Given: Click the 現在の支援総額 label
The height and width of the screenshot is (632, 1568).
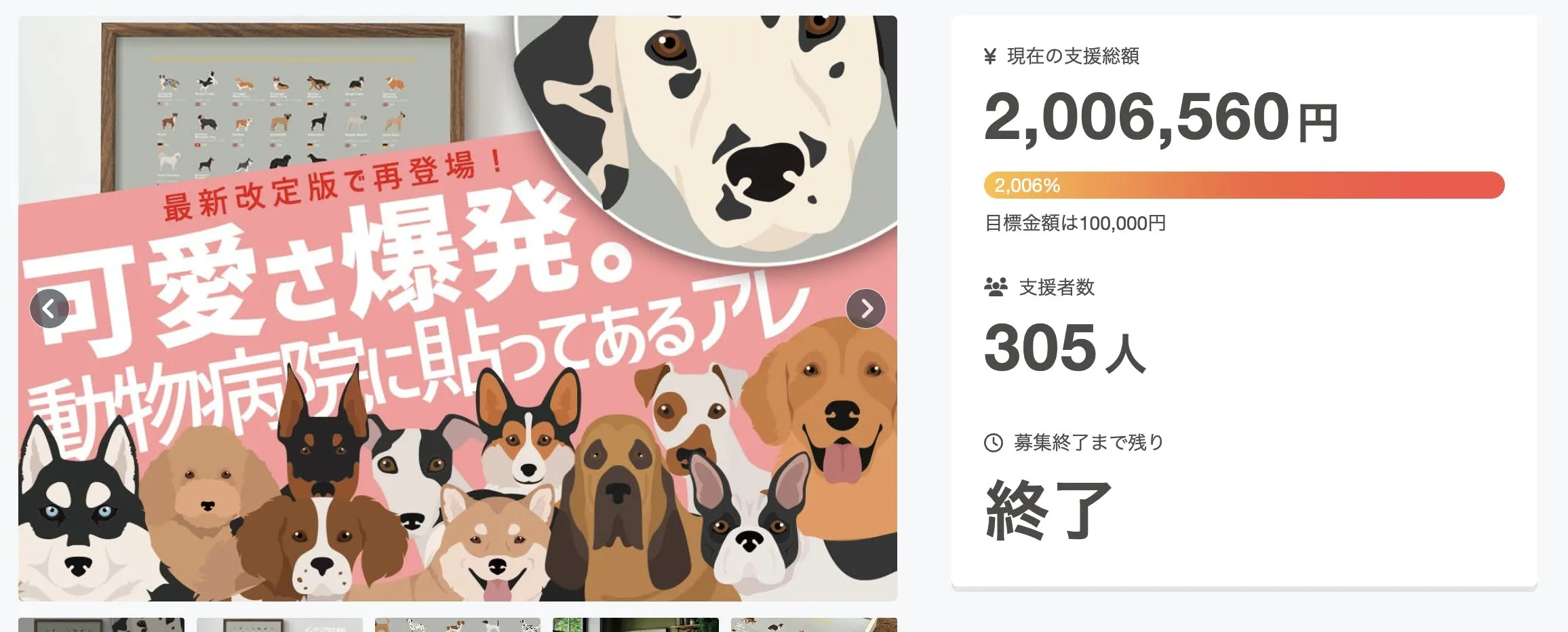Looking at the screenshot, I should pos(1073,56).
